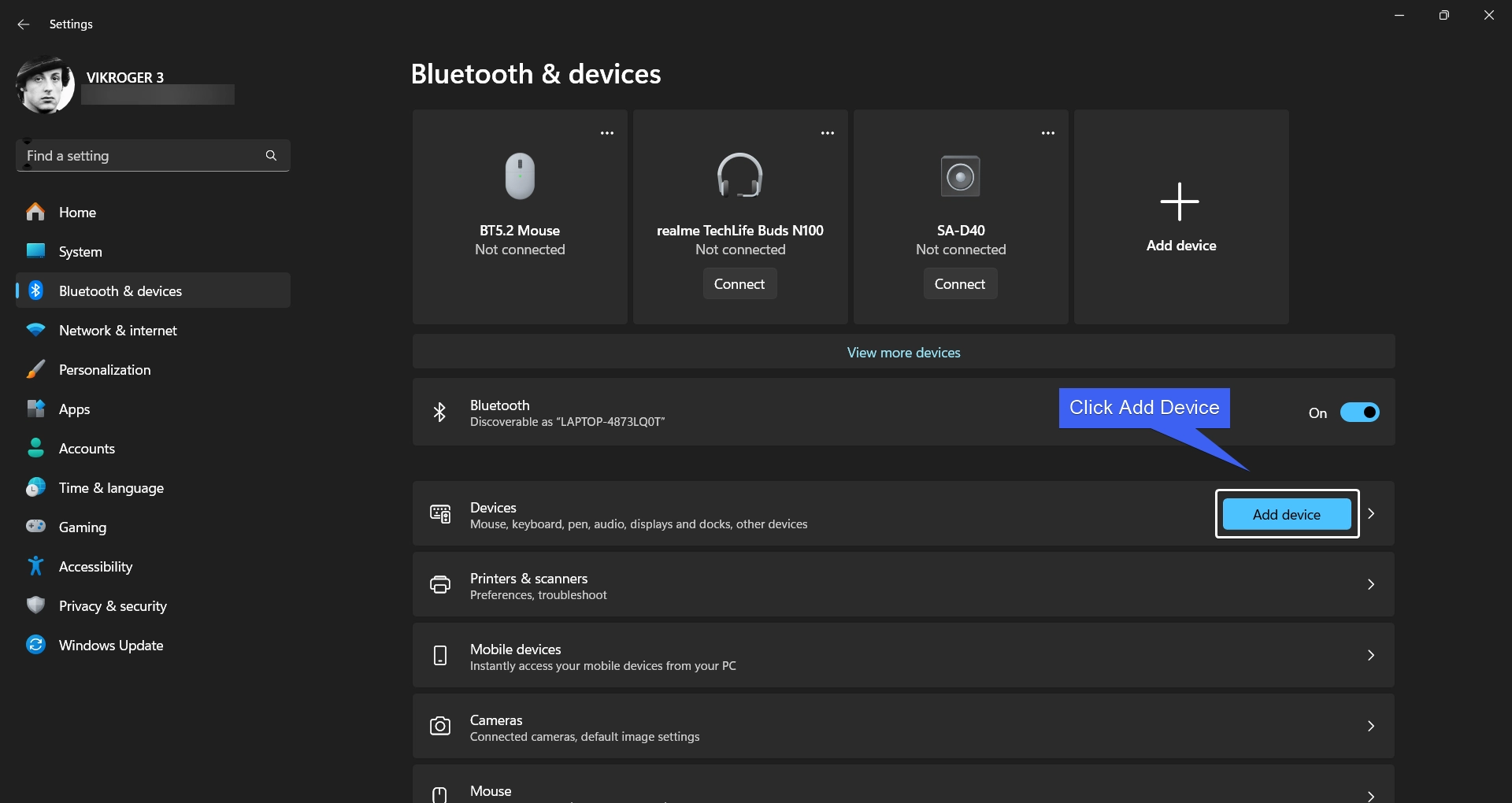Connect the SA-D40 speaker
Image resolution: width=1512 pixels, height=803 pixels.
(x=960, y=284)
